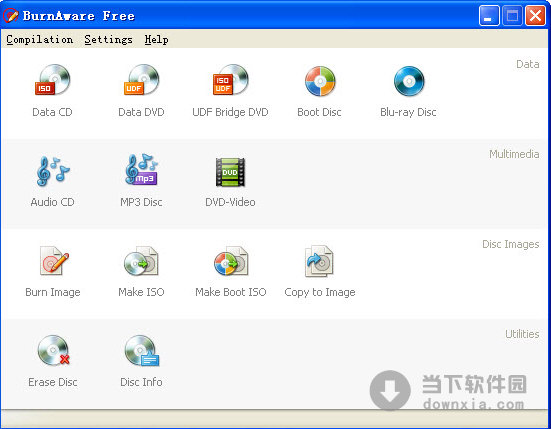The height and width of the screenshot is (429, 551).
Task: Open the Boot Disc icon
Action: click(320, 81)
